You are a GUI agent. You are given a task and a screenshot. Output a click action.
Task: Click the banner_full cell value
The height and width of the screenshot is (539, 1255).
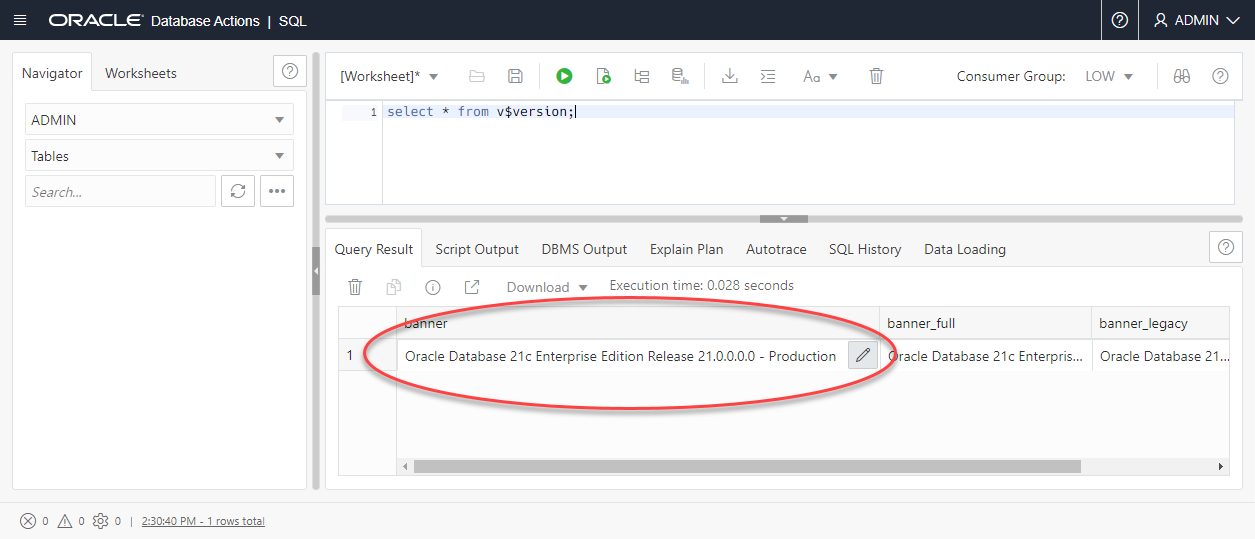tap(985, 356)
